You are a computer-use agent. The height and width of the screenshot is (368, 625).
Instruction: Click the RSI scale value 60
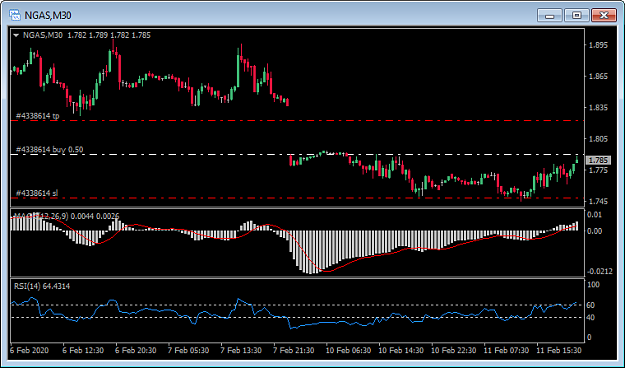pyautogui.click(x=591, y=305)
